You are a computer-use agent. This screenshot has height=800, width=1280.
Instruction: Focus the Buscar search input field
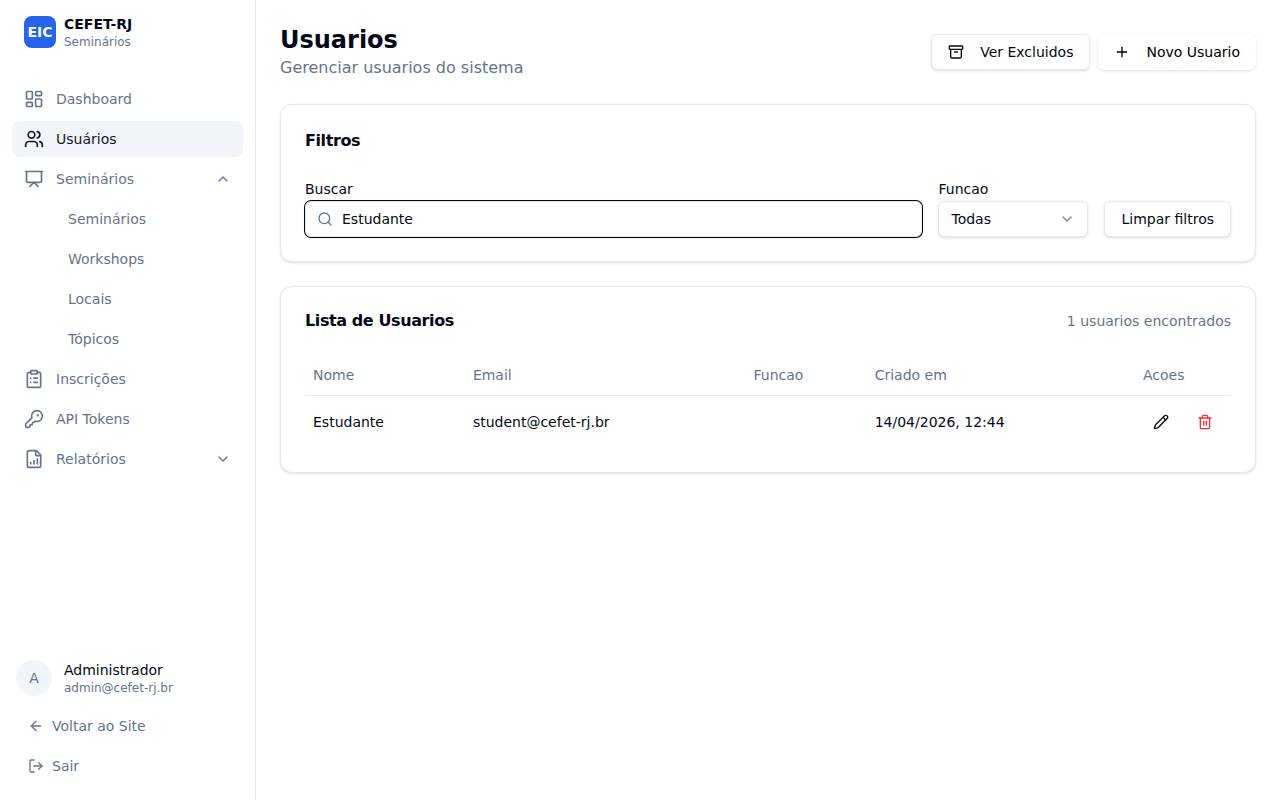click(613, 219)
